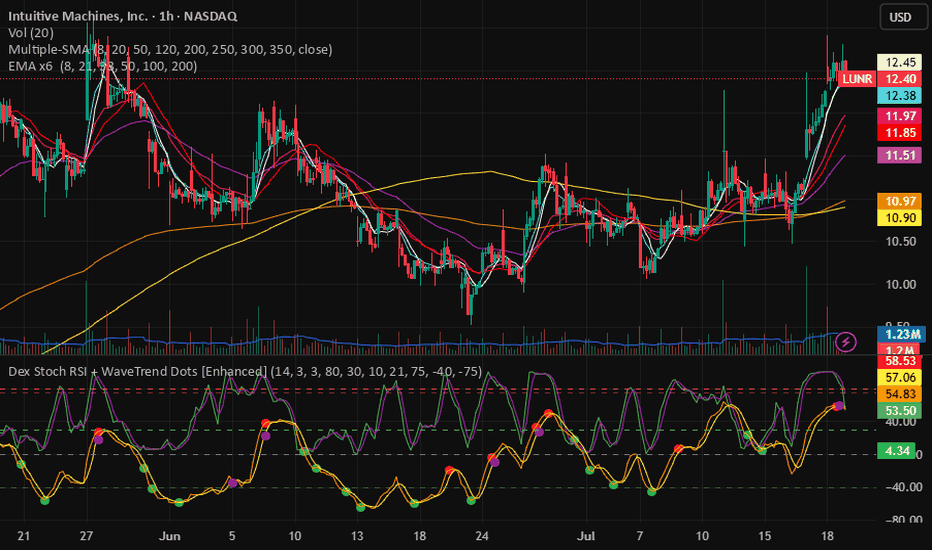Click the 58.53 indicator value label
Image resolution: width=932 pixels, height=550 pixels.
tap(900, 361)
